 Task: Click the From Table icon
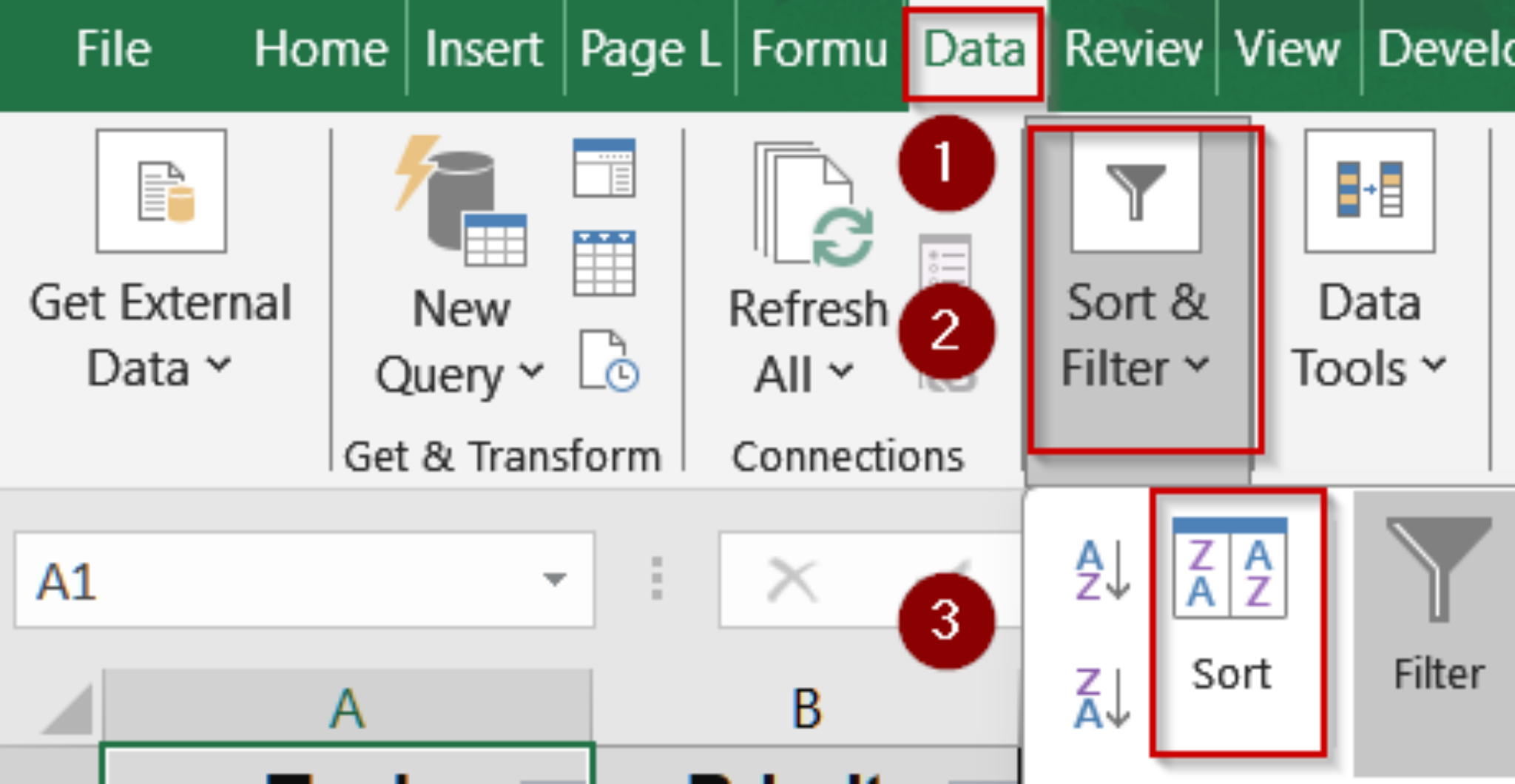tap(604, 263)
